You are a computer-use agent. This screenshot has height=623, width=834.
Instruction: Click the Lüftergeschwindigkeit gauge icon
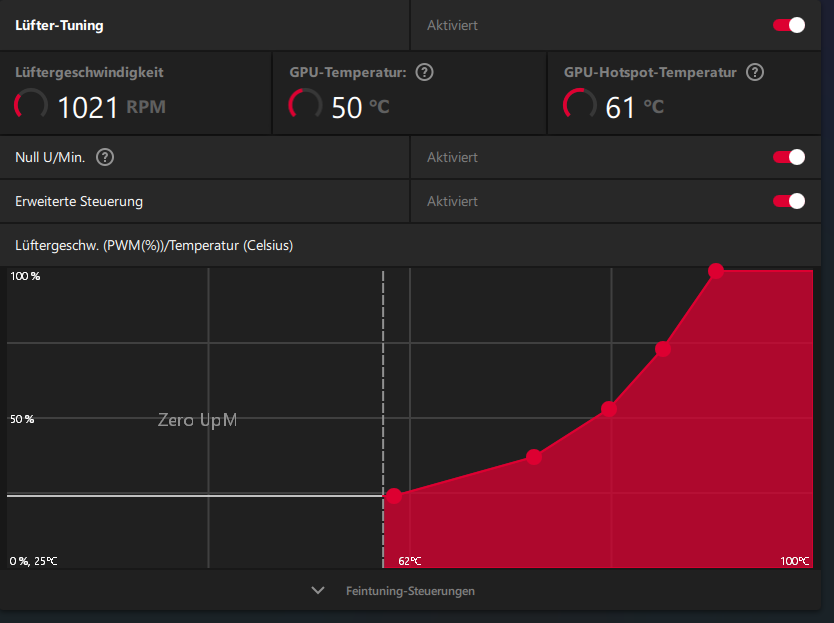click(31, 105)
